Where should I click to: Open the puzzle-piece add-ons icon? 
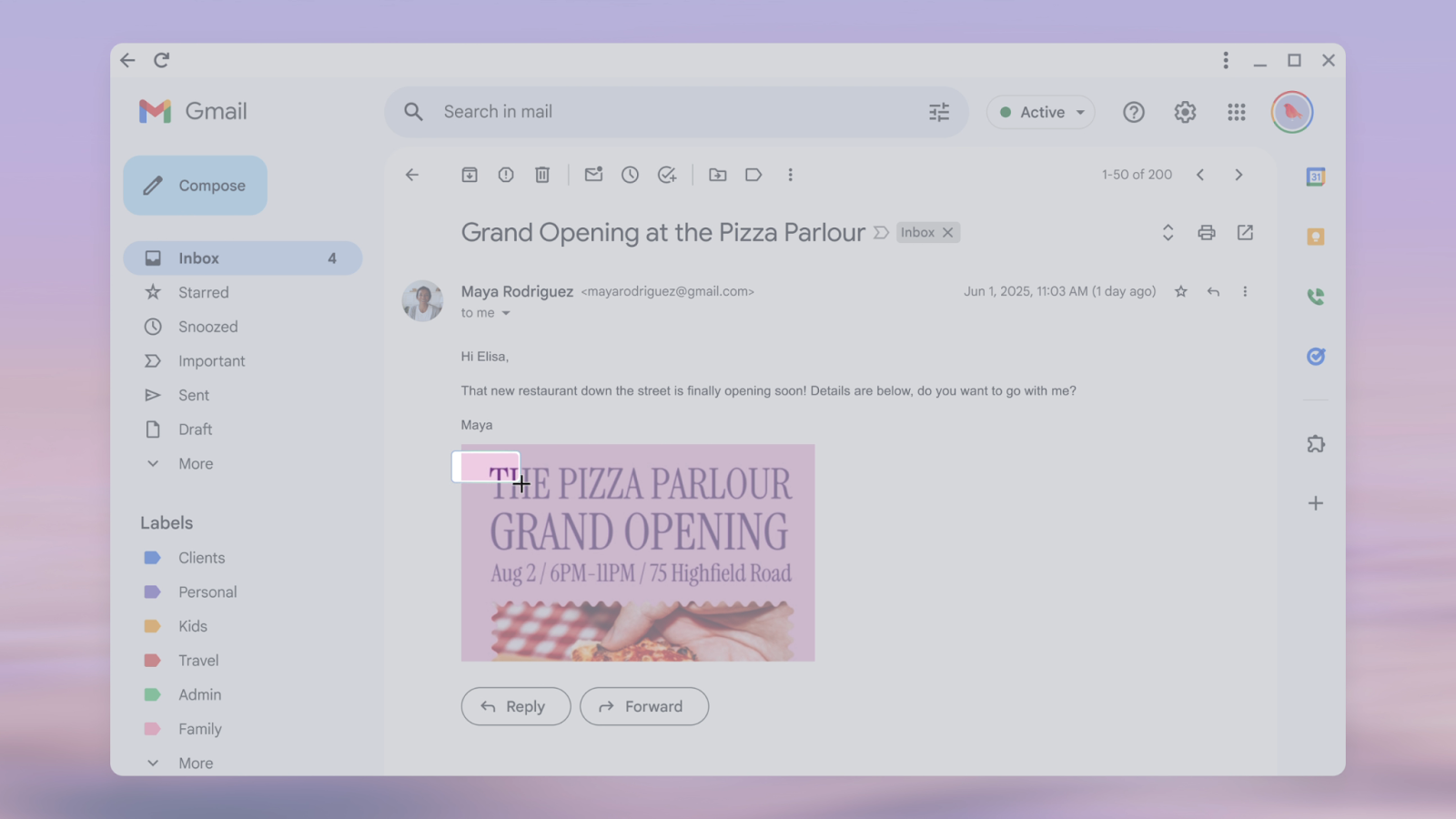click(x=1316, y=444)
